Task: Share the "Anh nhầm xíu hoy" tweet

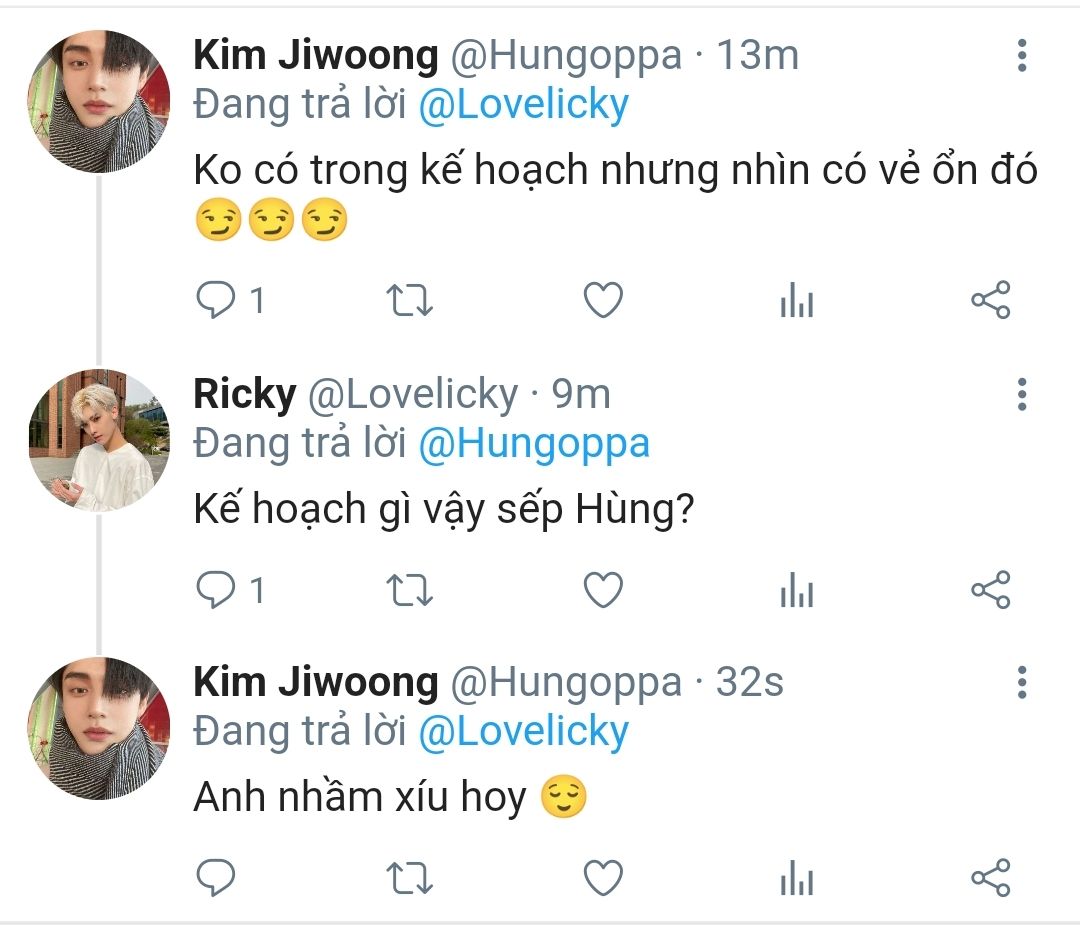Action: coord(991,878)
